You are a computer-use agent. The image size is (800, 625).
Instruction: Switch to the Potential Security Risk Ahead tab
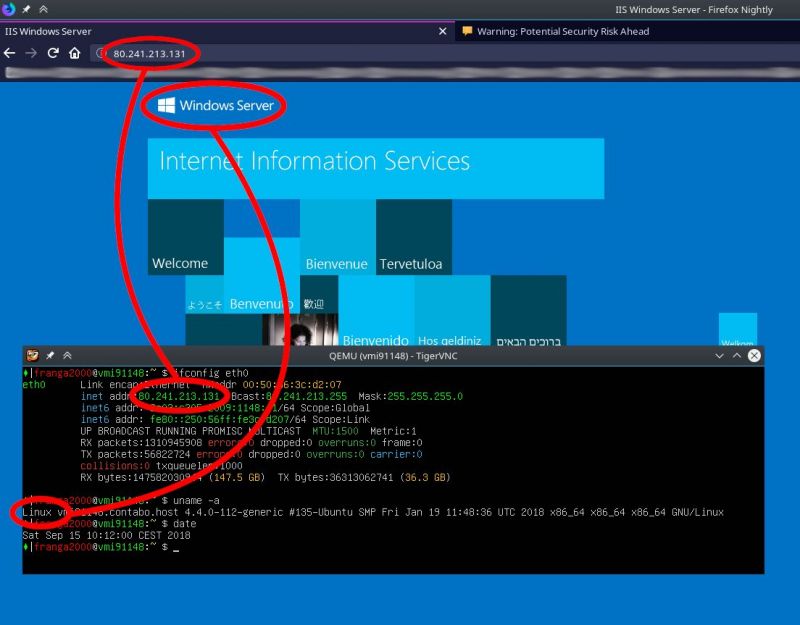point(628,31)
